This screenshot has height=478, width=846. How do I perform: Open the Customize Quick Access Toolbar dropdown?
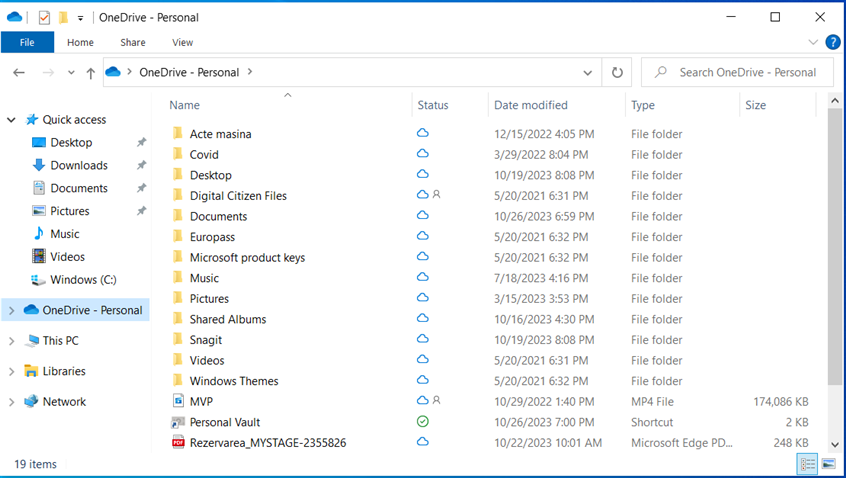tap(80, 18)
